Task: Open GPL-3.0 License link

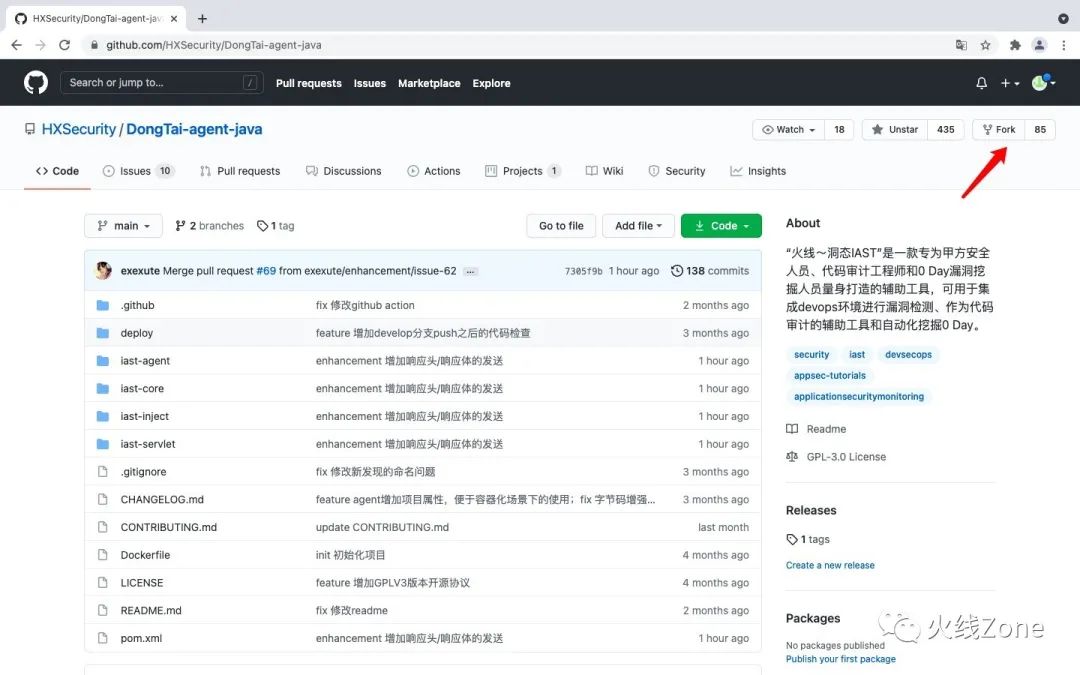Action: coord(836,457)
